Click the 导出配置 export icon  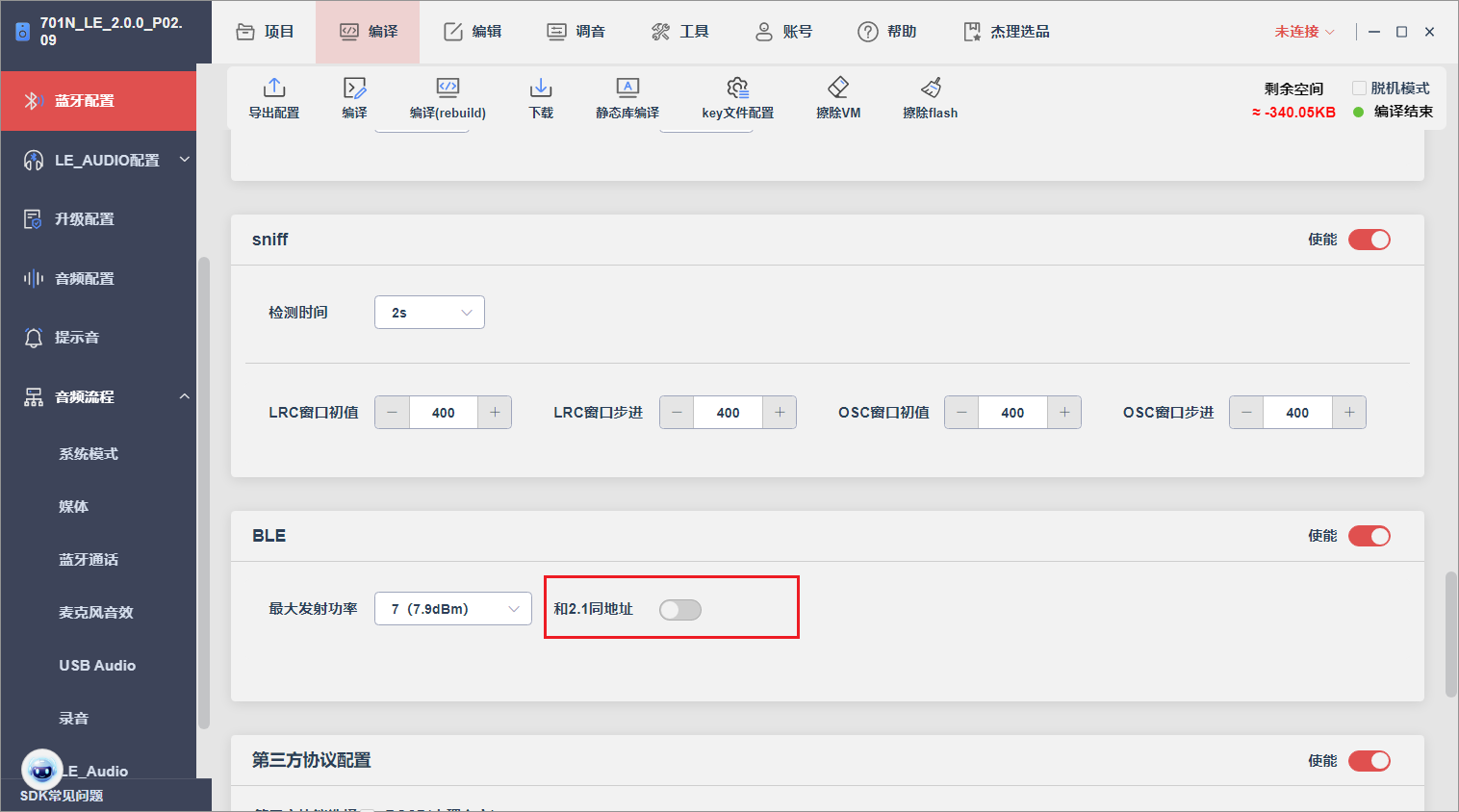pos(274,88)
